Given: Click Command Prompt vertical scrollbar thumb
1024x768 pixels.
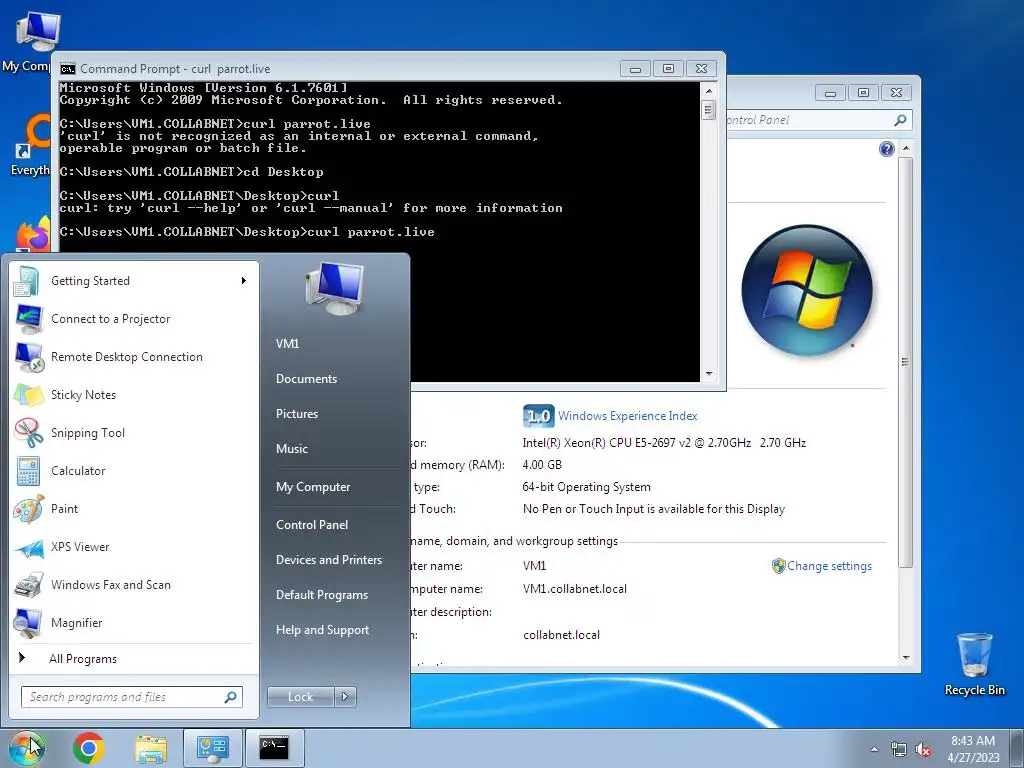Looking at the screenshot, I should [x=709, y=109].
